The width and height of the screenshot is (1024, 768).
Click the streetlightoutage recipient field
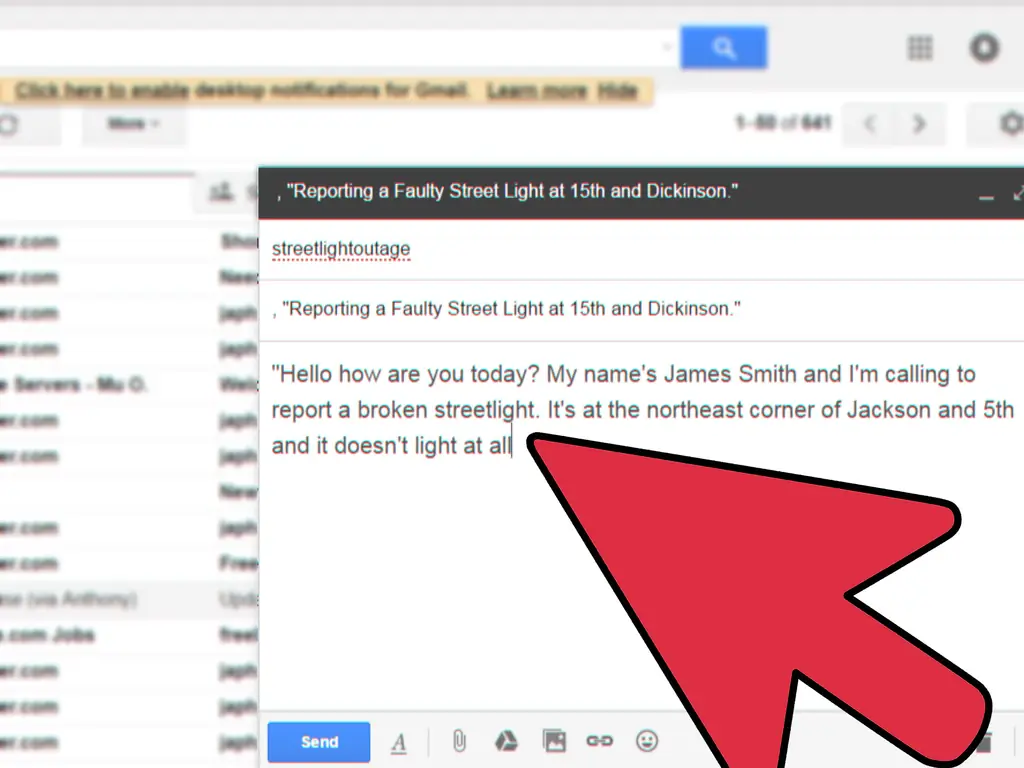pyautogui.click(x=641, y=249)
